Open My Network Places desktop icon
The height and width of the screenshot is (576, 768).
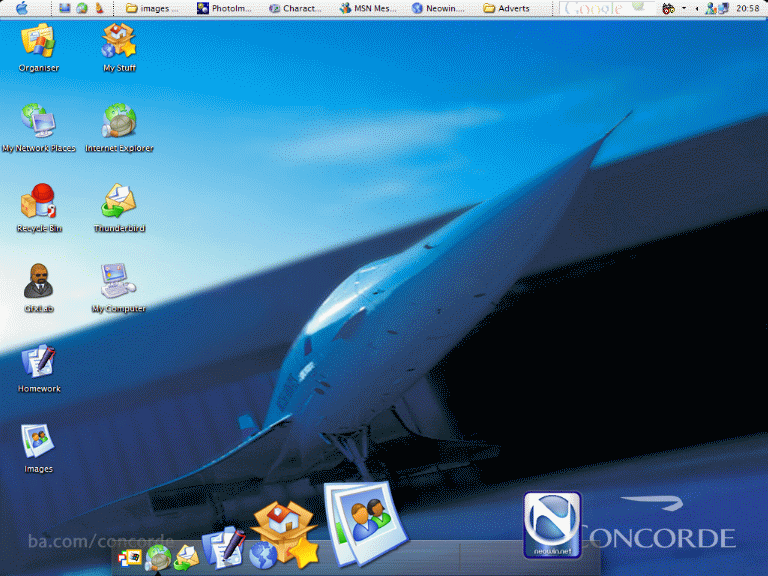39,127
